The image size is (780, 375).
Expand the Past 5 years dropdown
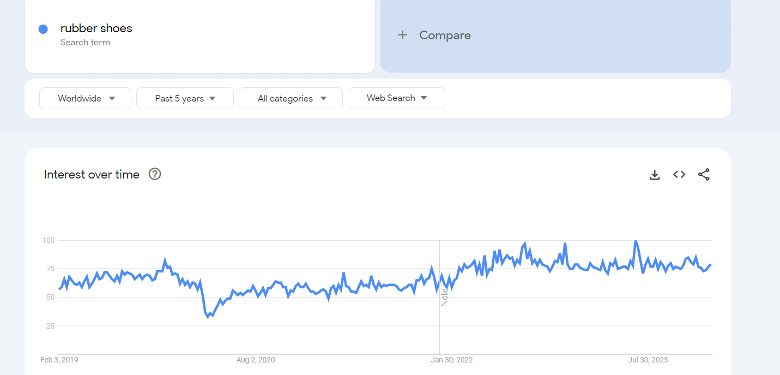coord(185,98)
